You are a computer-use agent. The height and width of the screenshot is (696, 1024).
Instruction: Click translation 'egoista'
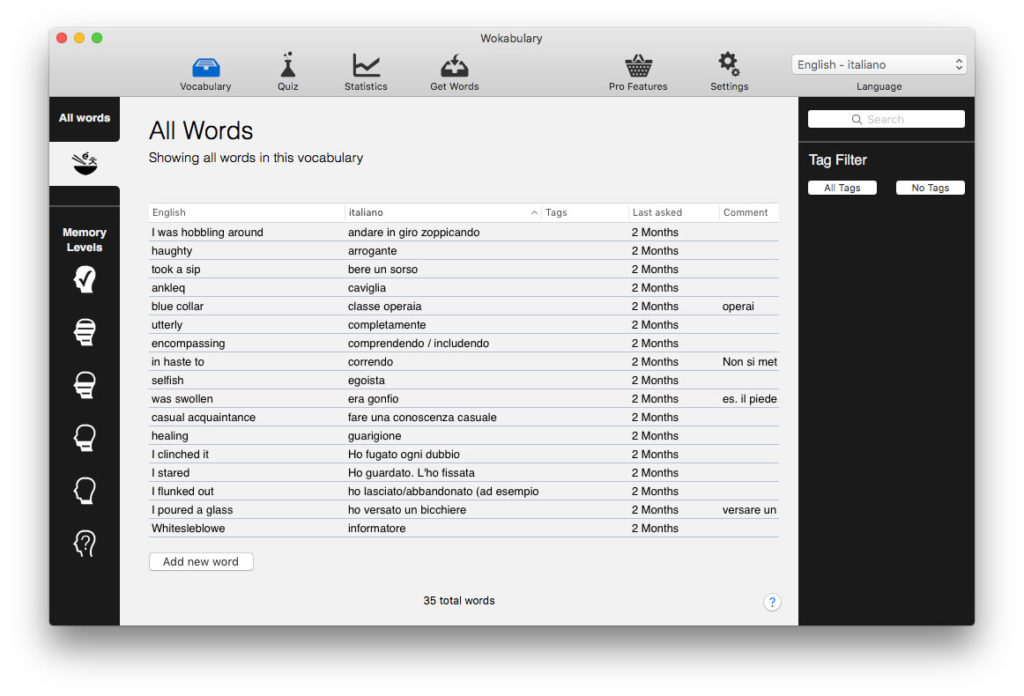point(366,381)
